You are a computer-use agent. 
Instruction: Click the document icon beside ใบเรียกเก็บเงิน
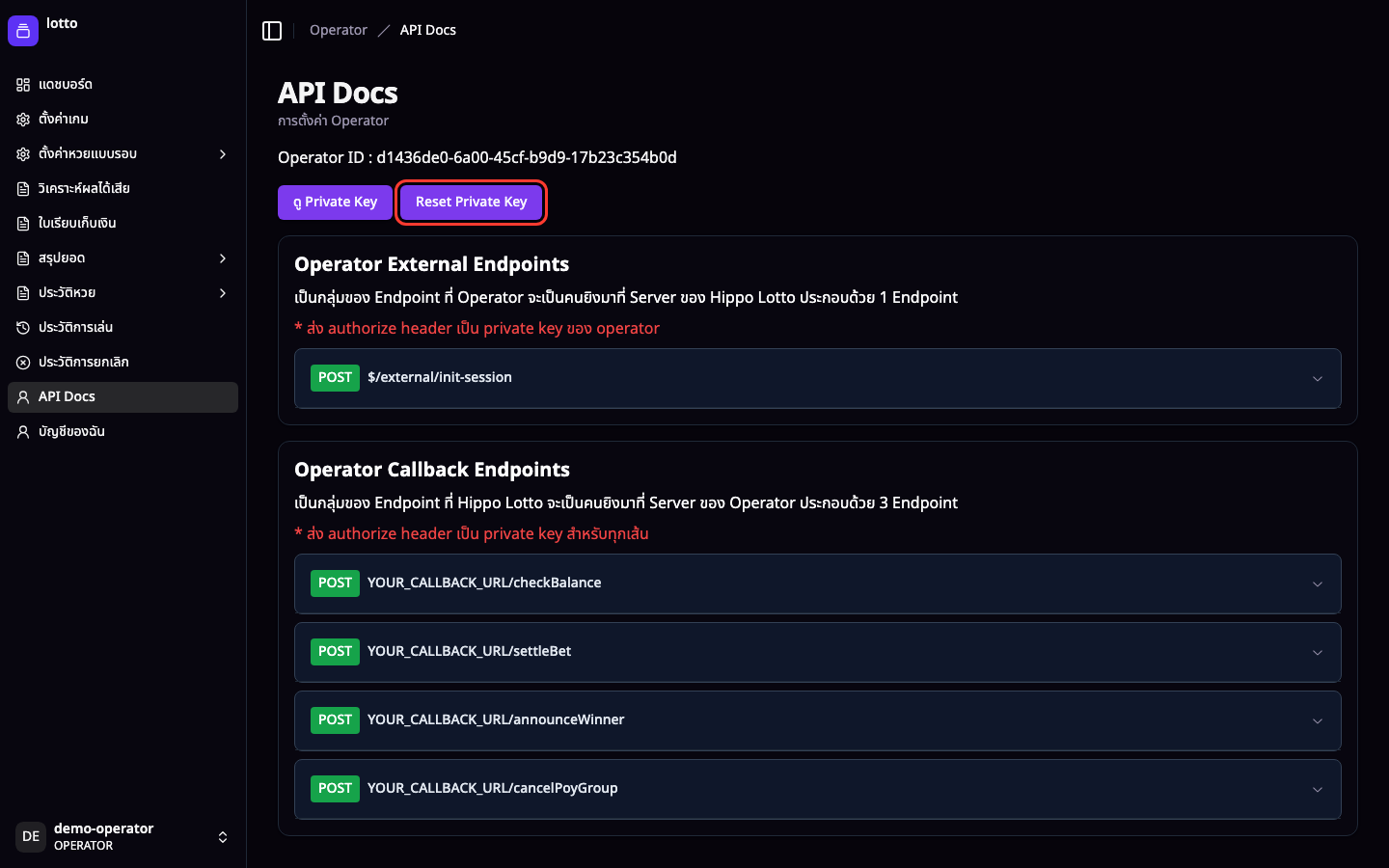pyautogui.click(x=23, y=224)
